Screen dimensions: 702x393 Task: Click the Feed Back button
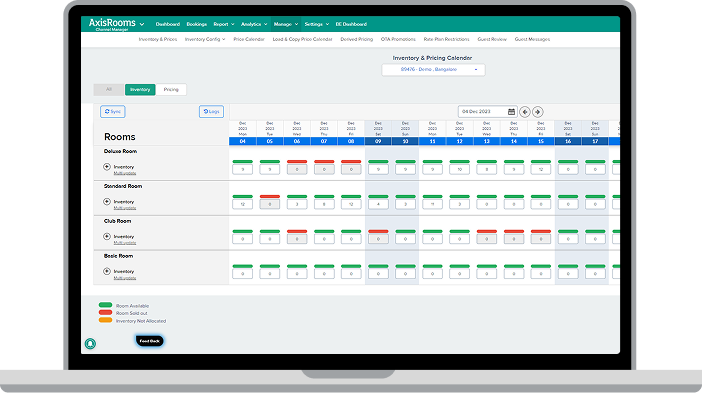point(150,341)
